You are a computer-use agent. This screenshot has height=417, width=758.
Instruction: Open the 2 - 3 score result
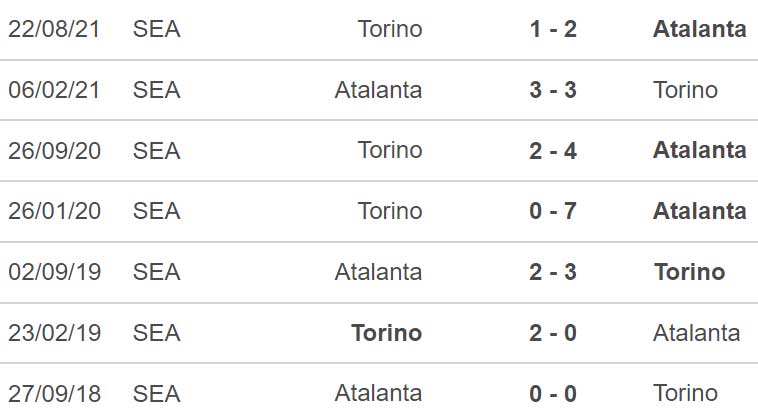[553, 272]
